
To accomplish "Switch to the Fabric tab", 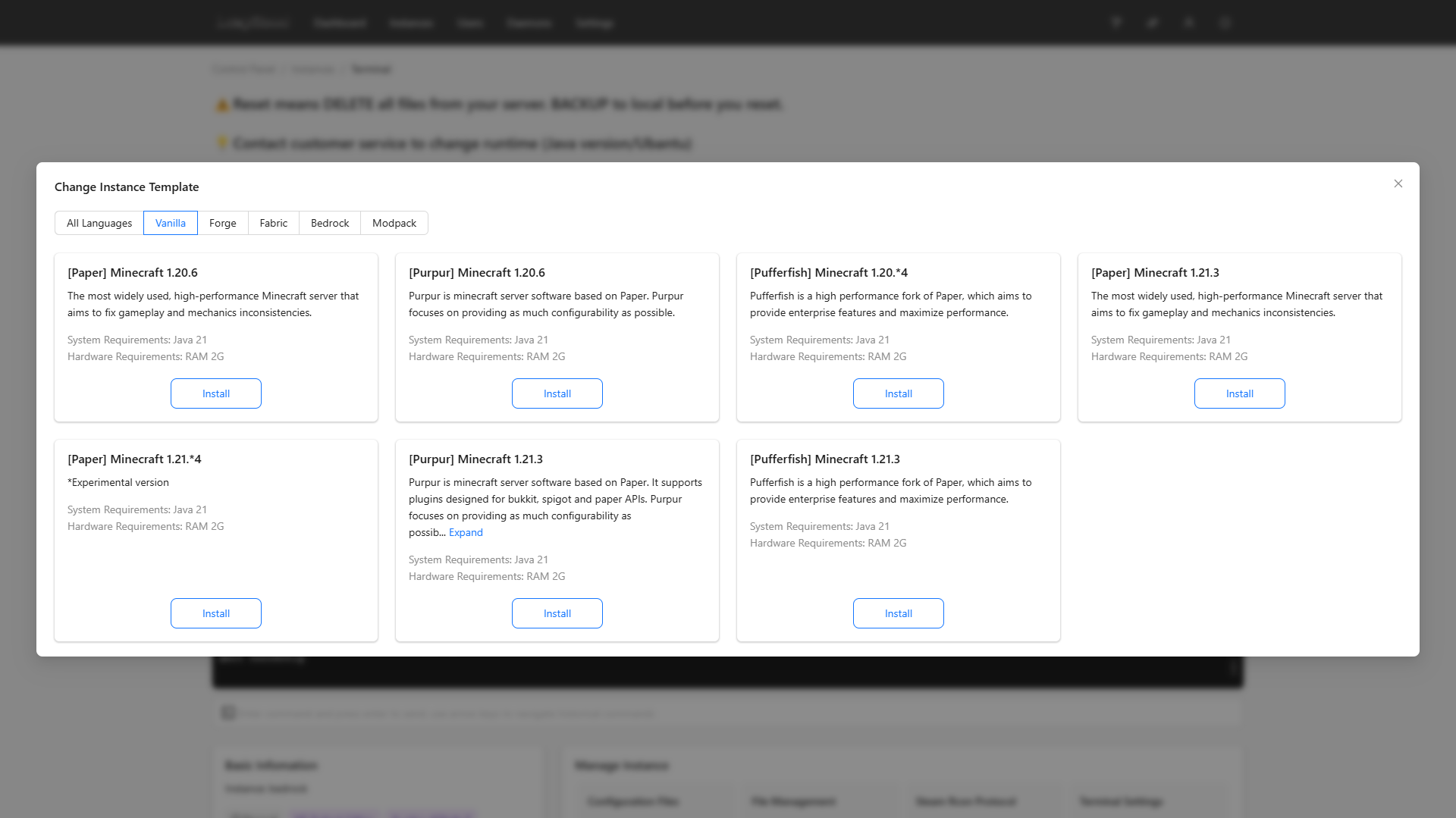I will (x=274, y=223).
